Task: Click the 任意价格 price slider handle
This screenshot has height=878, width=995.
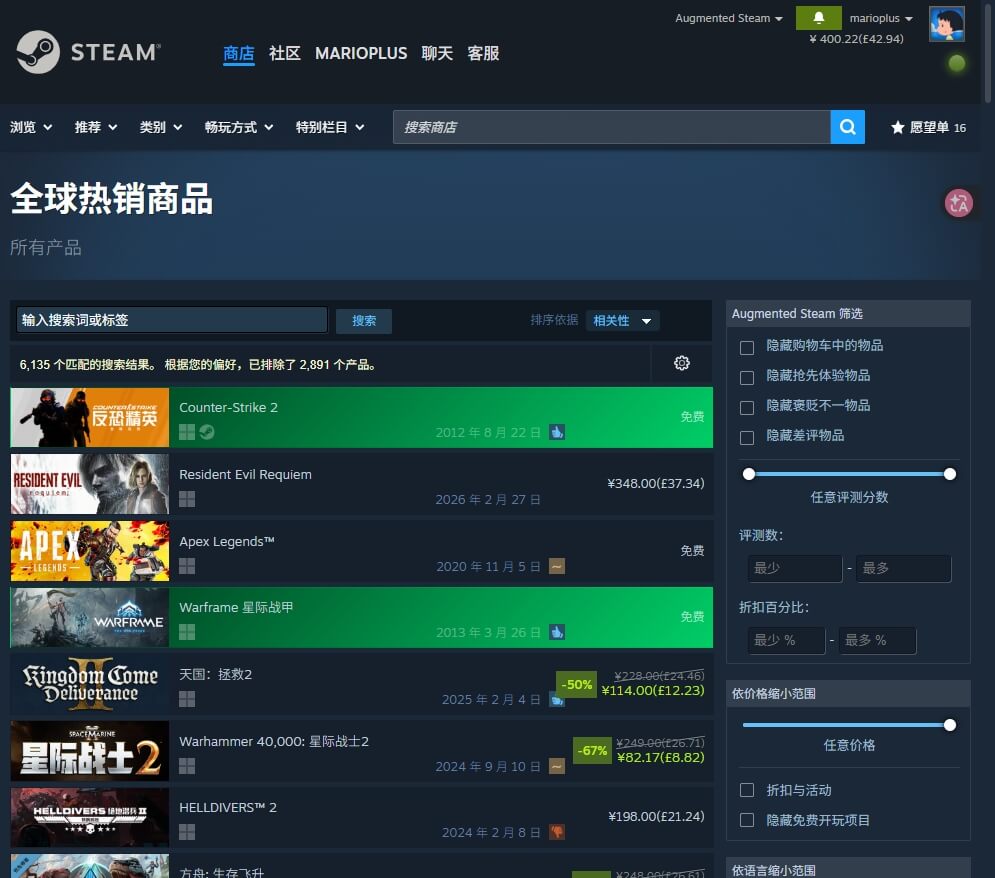Action: [x=949, y=725]
